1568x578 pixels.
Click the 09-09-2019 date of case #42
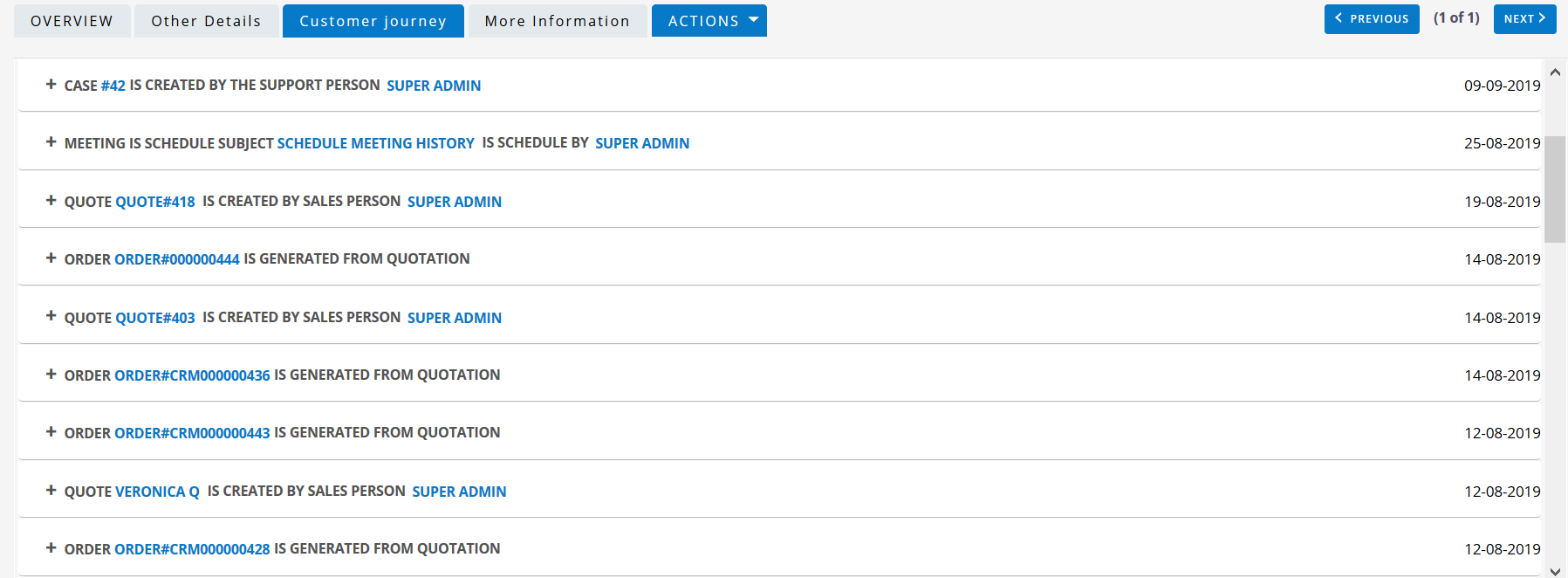[x=1503, y=86]
